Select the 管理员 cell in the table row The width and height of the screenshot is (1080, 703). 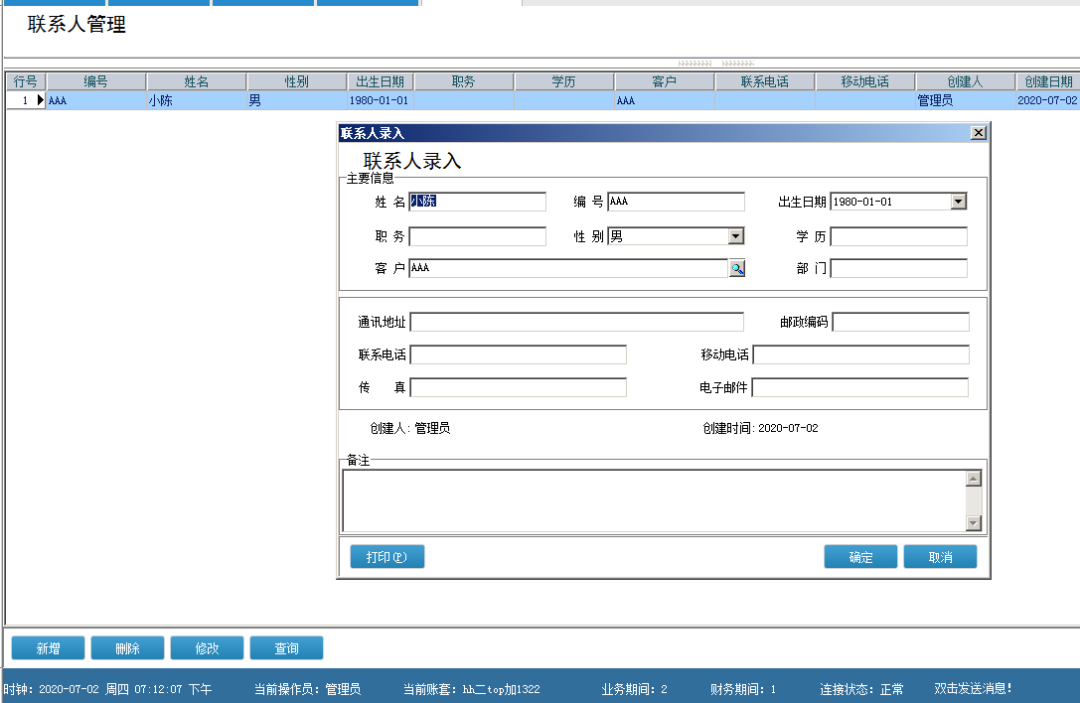[x=965, y=101]
